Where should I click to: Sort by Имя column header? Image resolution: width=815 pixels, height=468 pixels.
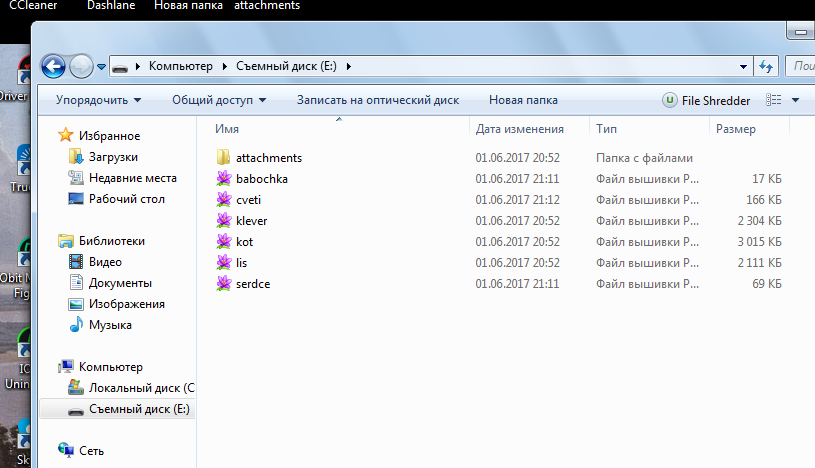tap(227, 129)
